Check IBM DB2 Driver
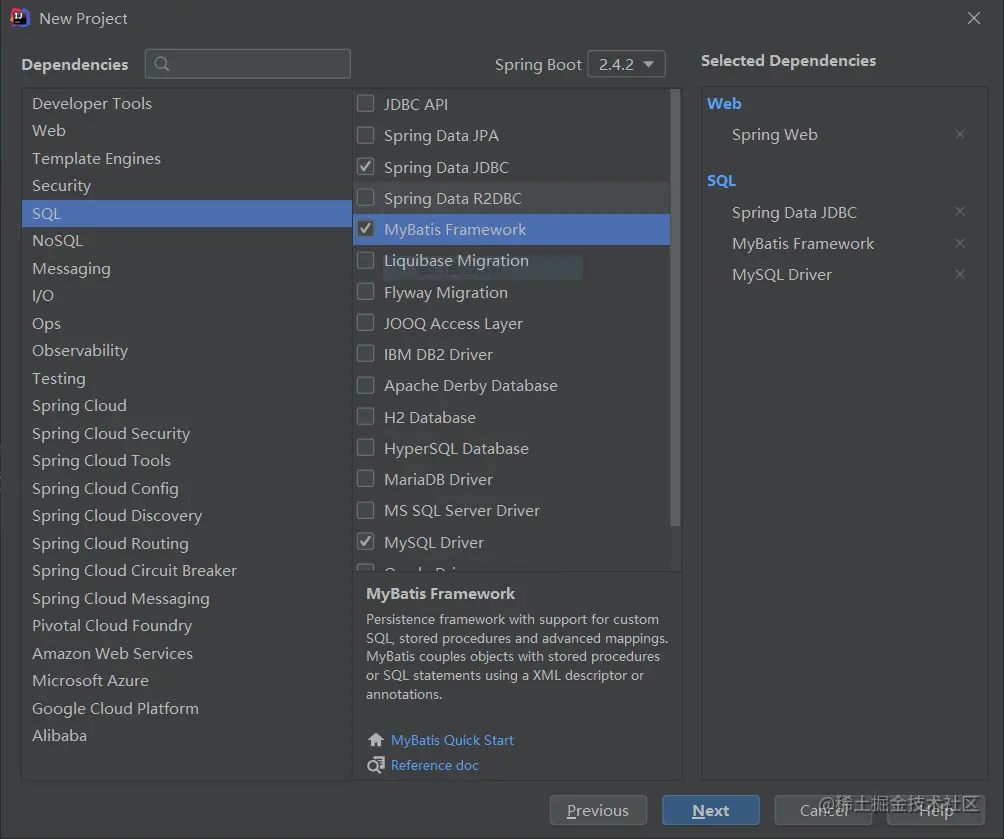 [366, 354]
